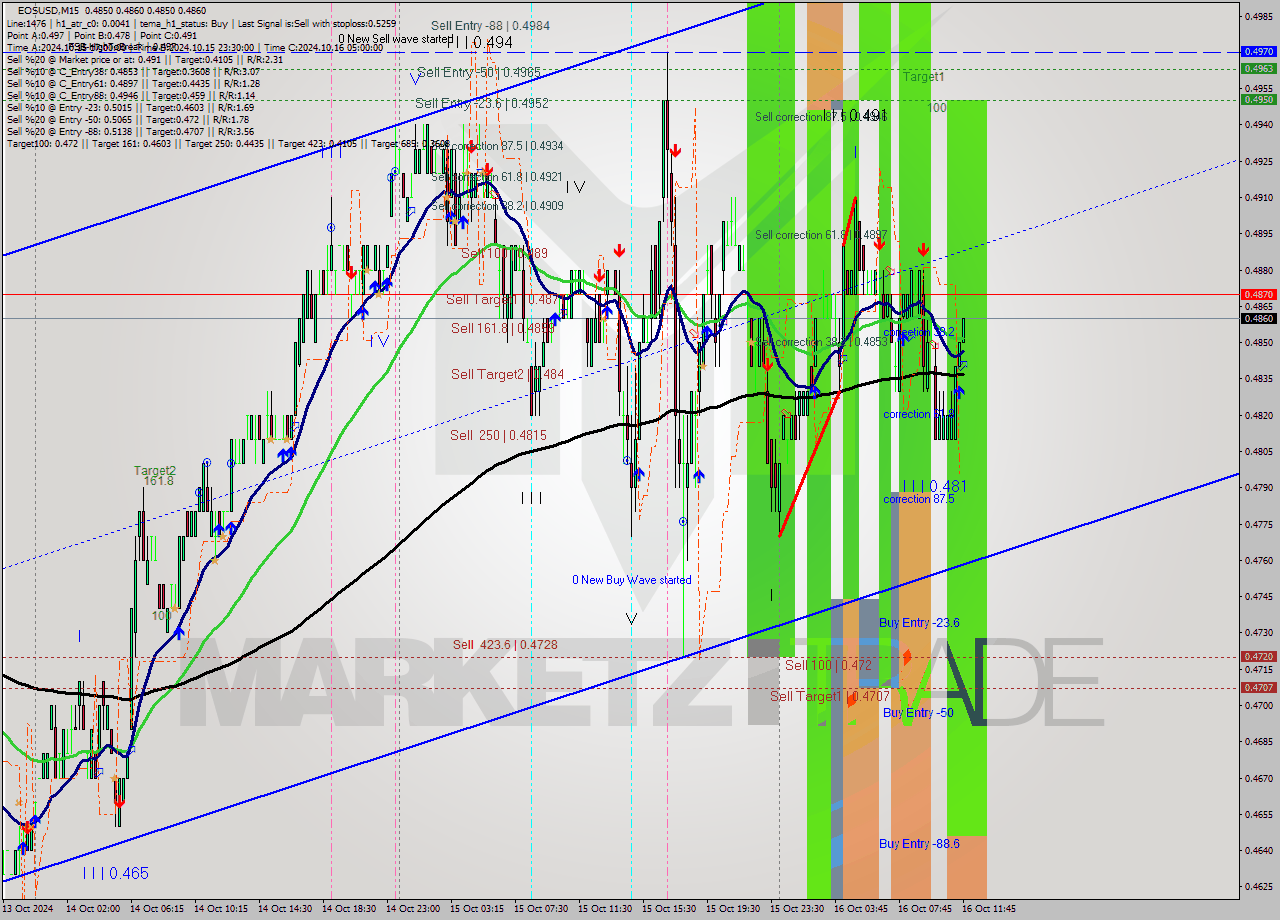
Task: Click the 0.4985 price axis value
Action: click(x=1258, y=16)
